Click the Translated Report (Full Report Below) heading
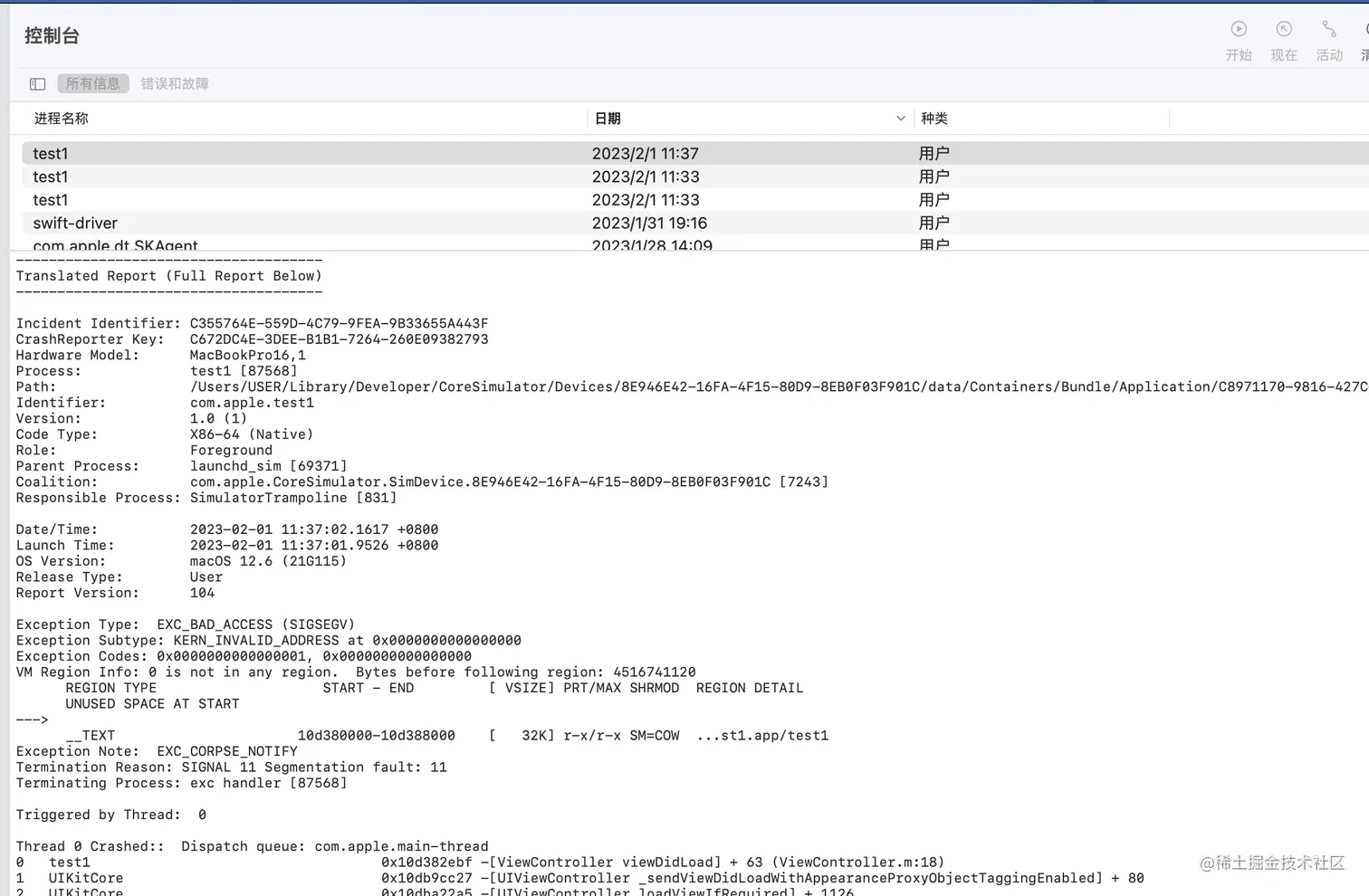Screen dimensions: 1369x896 [168, 276]
